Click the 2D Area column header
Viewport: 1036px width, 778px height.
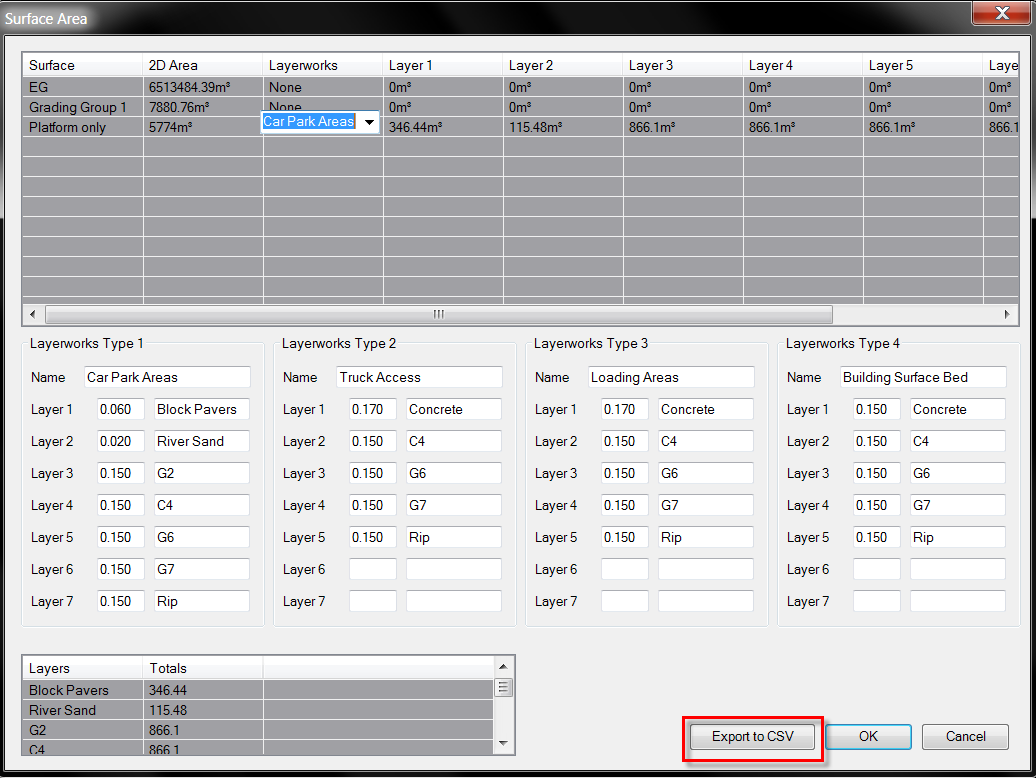[x=202, y=65]
